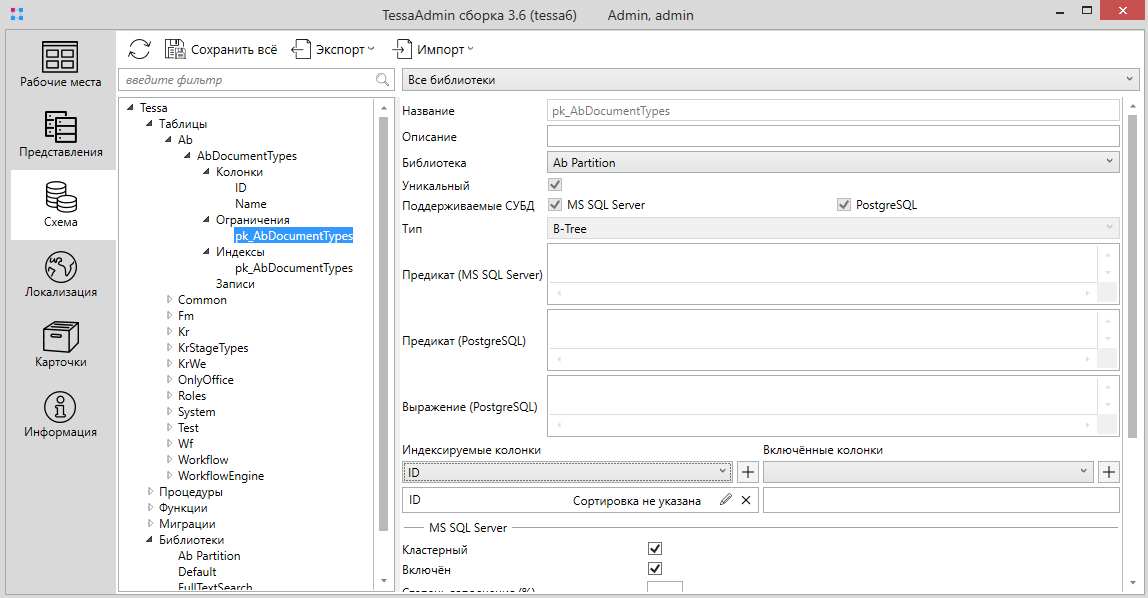Image resolution: width=1148 pixels, height=598 pixels.
Task: Open the Карточки sidebar section
Action: click(61, 345)
